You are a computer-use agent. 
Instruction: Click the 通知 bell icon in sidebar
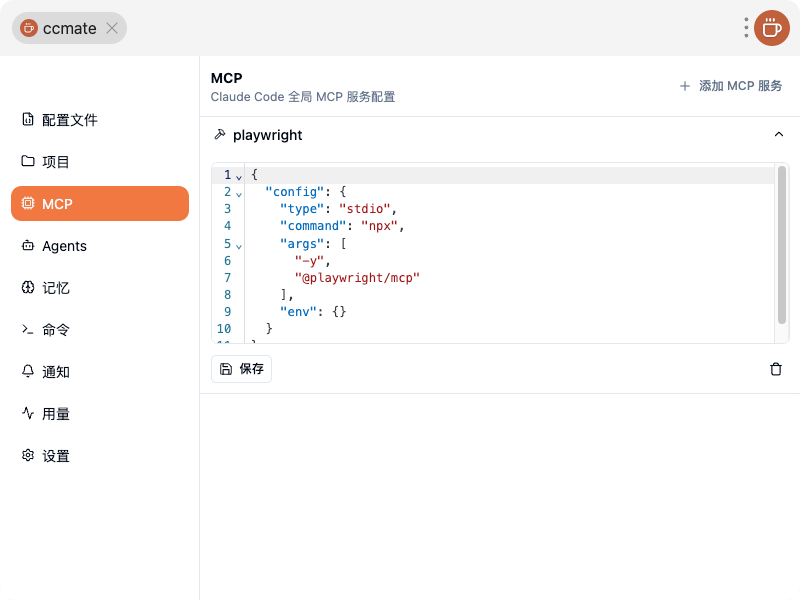pos(28,372)
